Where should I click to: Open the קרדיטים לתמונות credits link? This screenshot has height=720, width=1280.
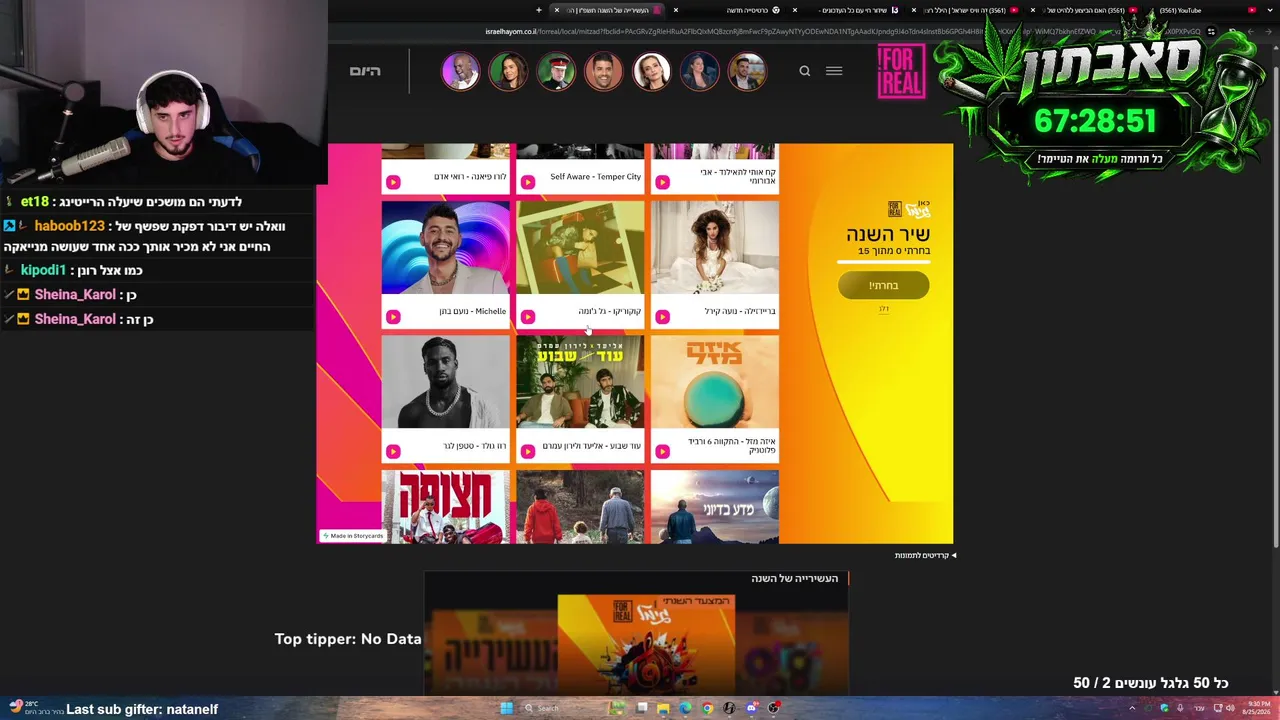(x=925, y=555)
